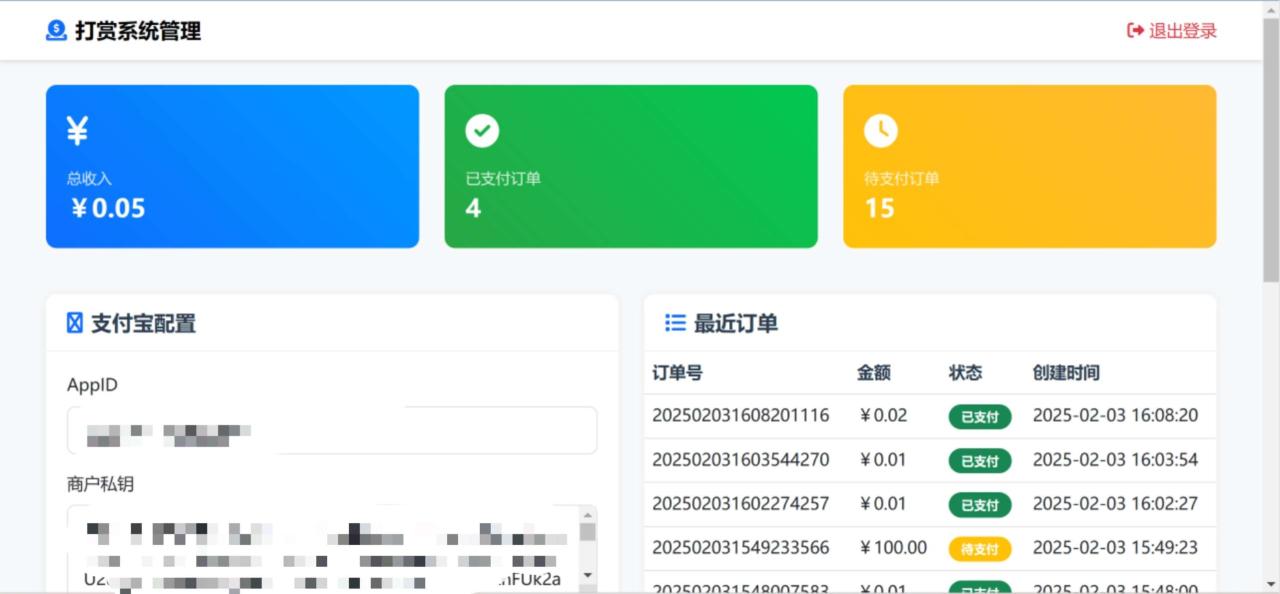The image size is (1280, 594).
Task: Select the 状态 column header
Action: tap(965, 372)
